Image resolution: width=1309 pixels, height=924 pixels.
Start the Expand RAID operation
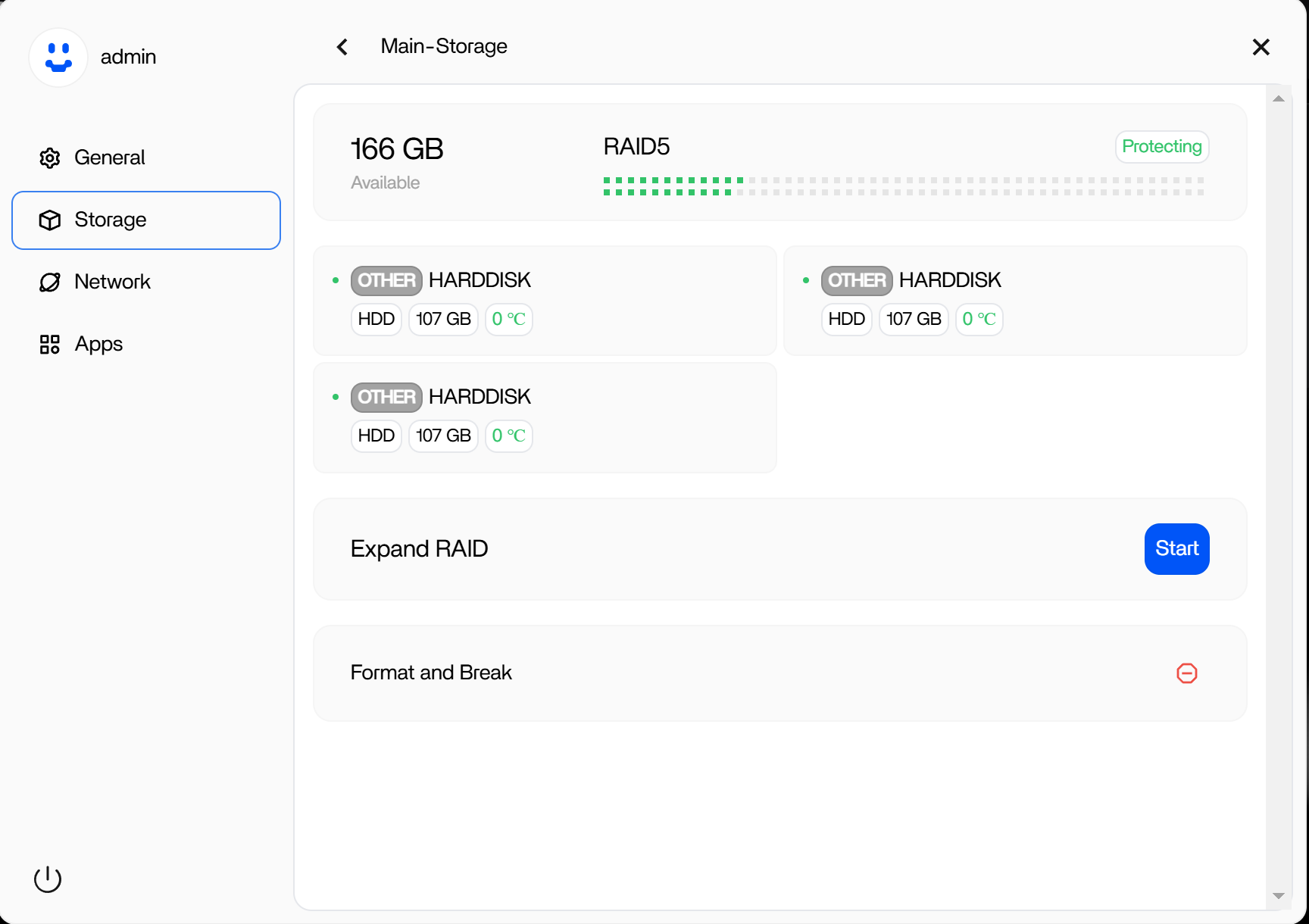click(x=1176, y=548)
